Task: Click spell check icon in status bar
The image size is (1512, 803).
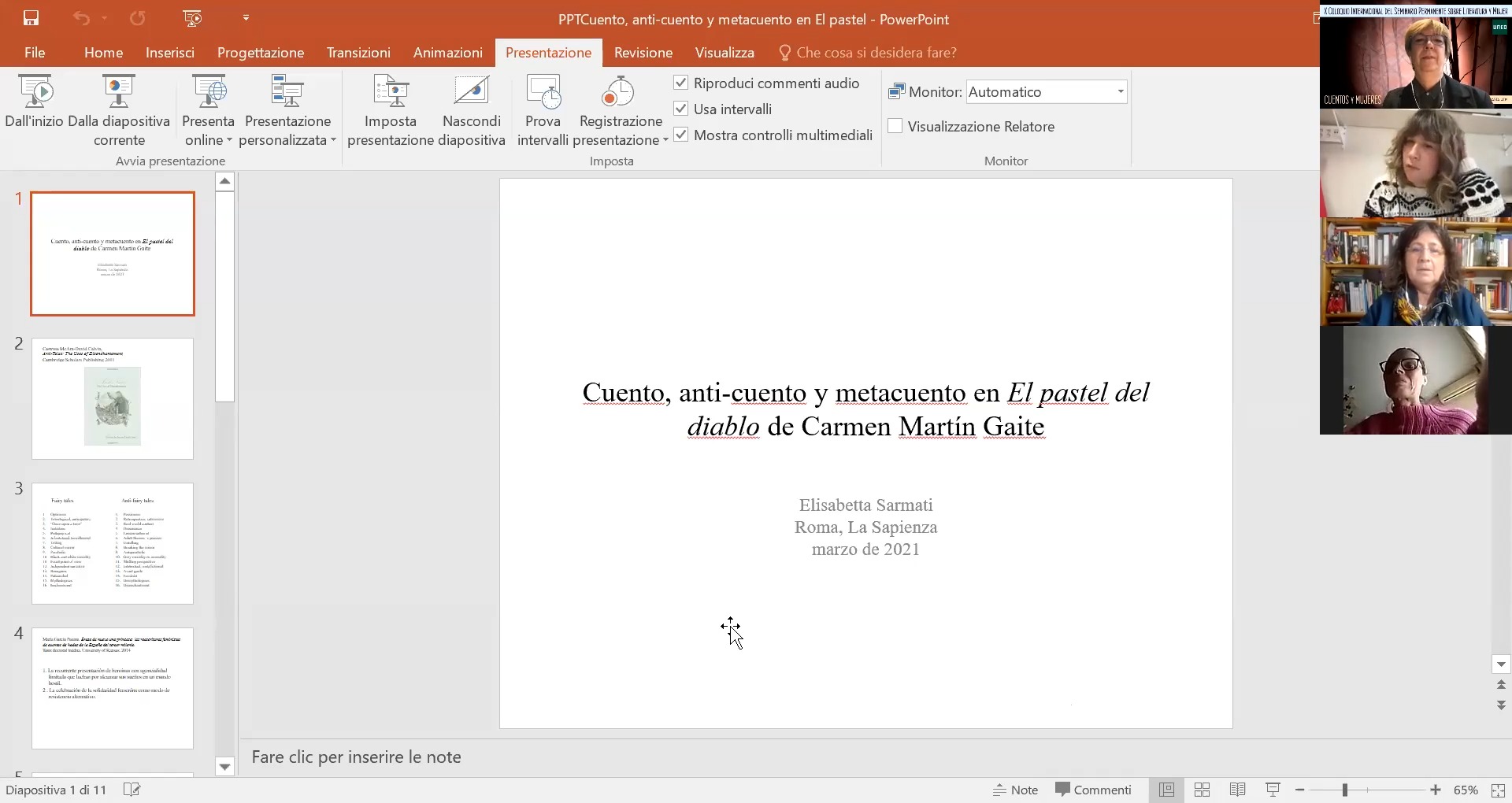Action: [x=132, y=790]
